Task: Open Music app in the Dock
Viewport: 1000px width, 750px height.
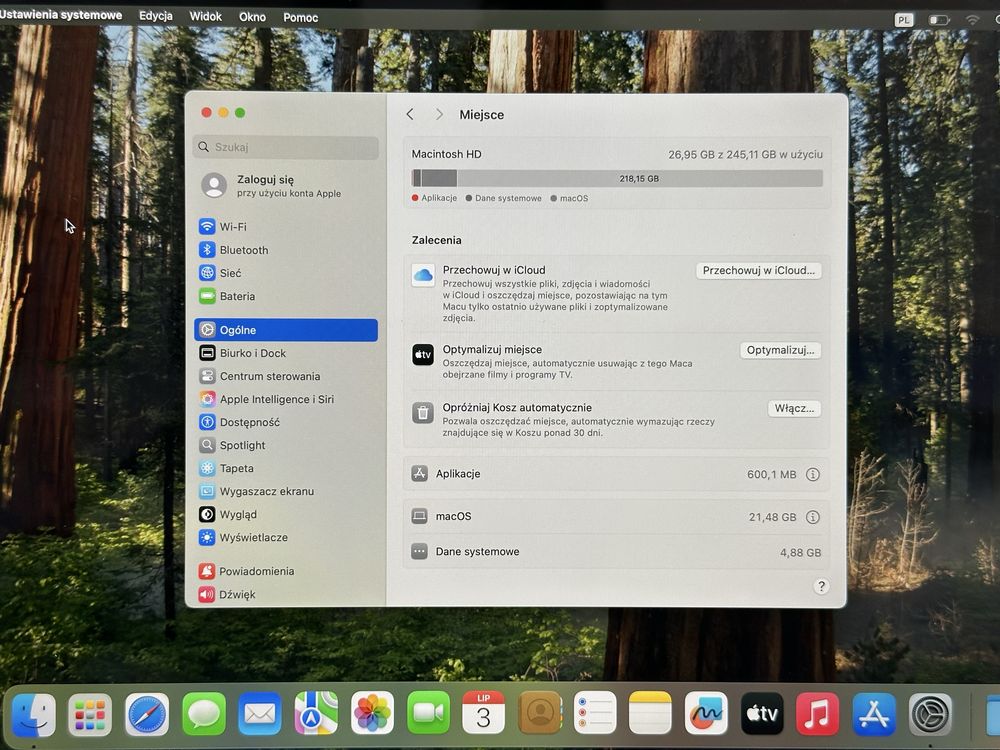Action: click(818, 714)
